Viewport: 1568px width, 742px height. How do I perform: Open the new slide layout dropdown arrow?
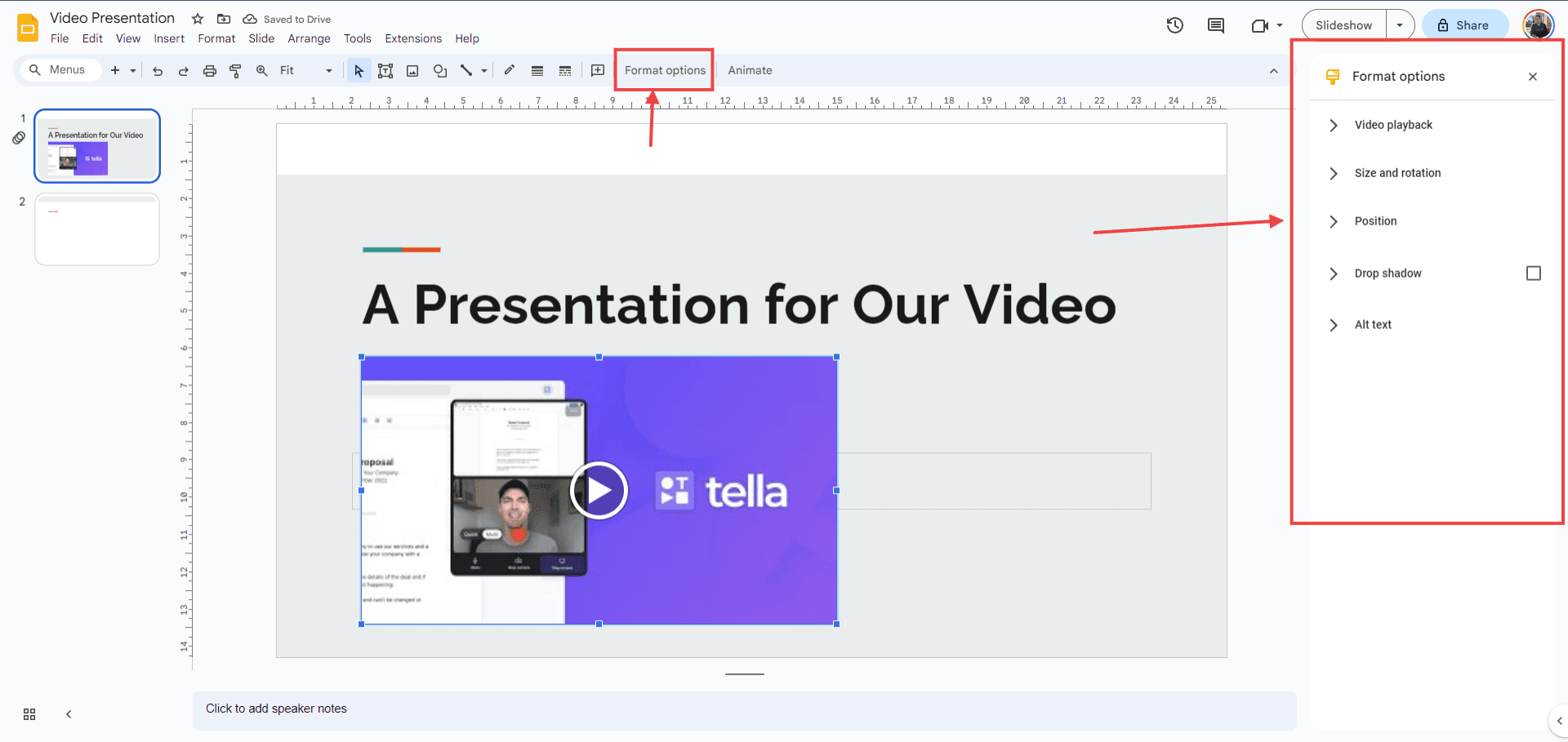(133, 70)
